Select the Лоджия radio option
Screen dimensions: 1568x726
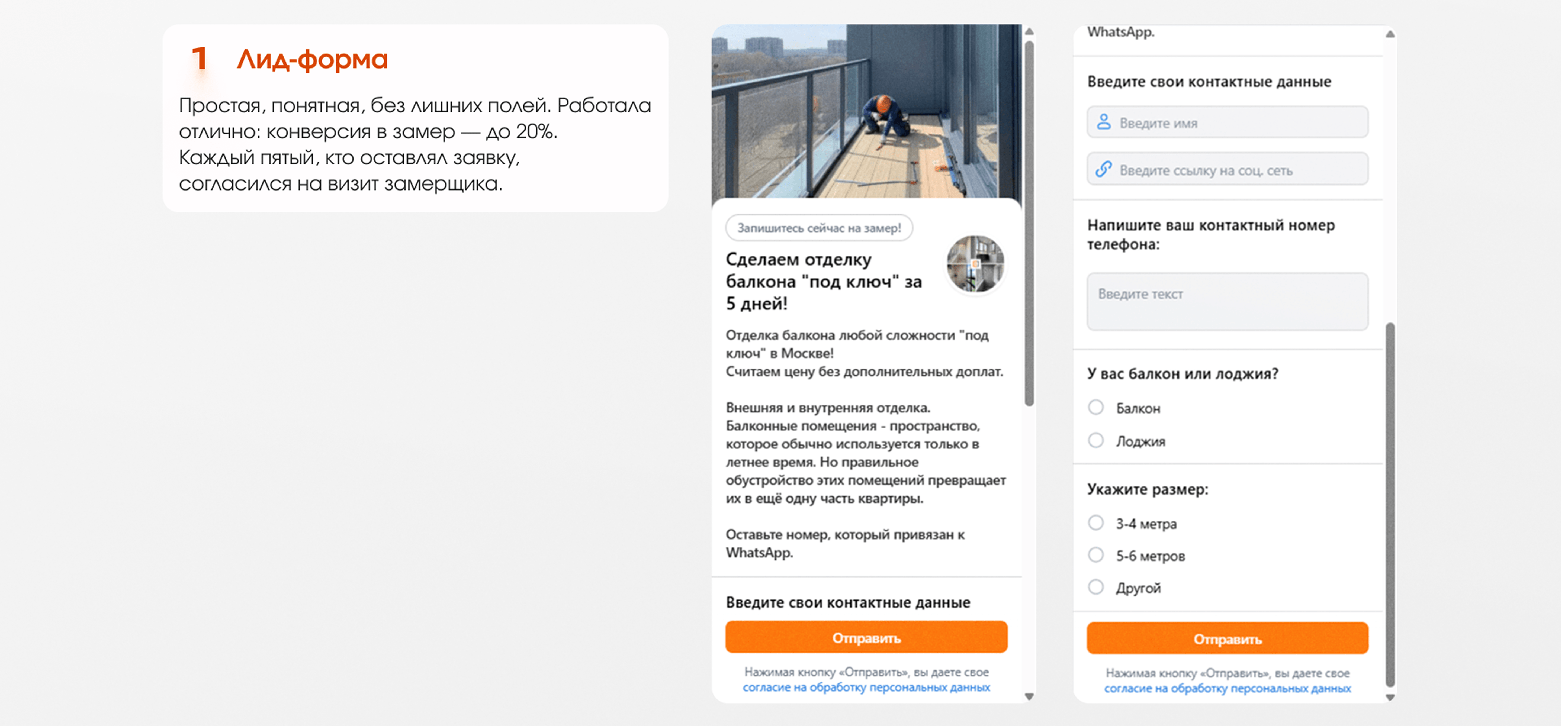[1096, 440]
